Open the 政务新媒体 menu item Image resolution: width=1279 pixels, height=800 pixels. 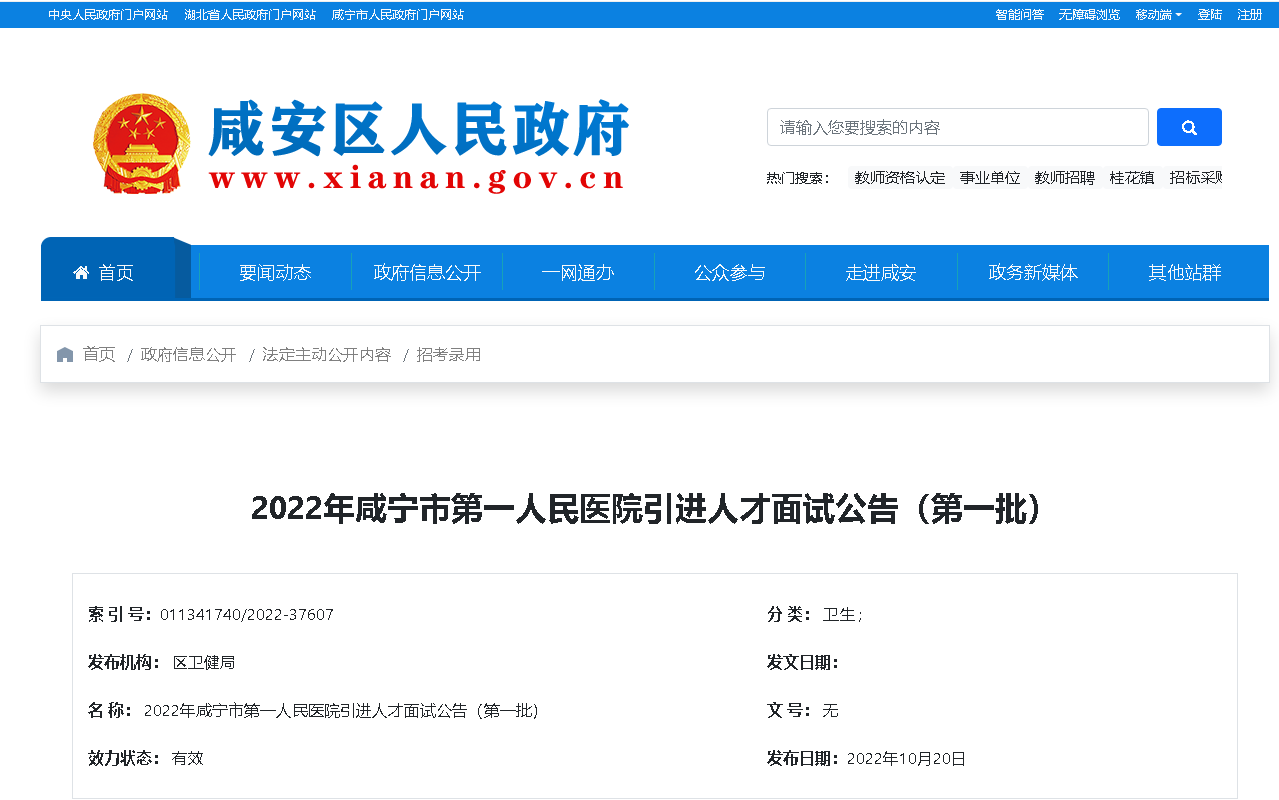click(1033, 272)
